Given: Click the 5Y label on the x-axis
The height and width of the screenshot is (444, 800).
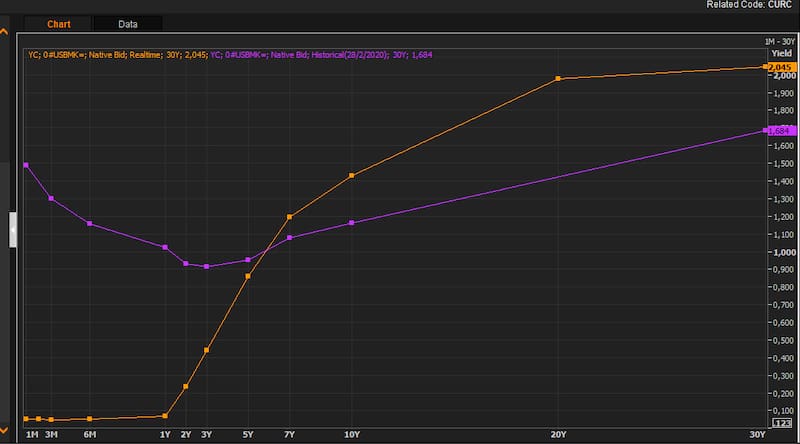Looking at the screenshot, I should coord(247,434).
